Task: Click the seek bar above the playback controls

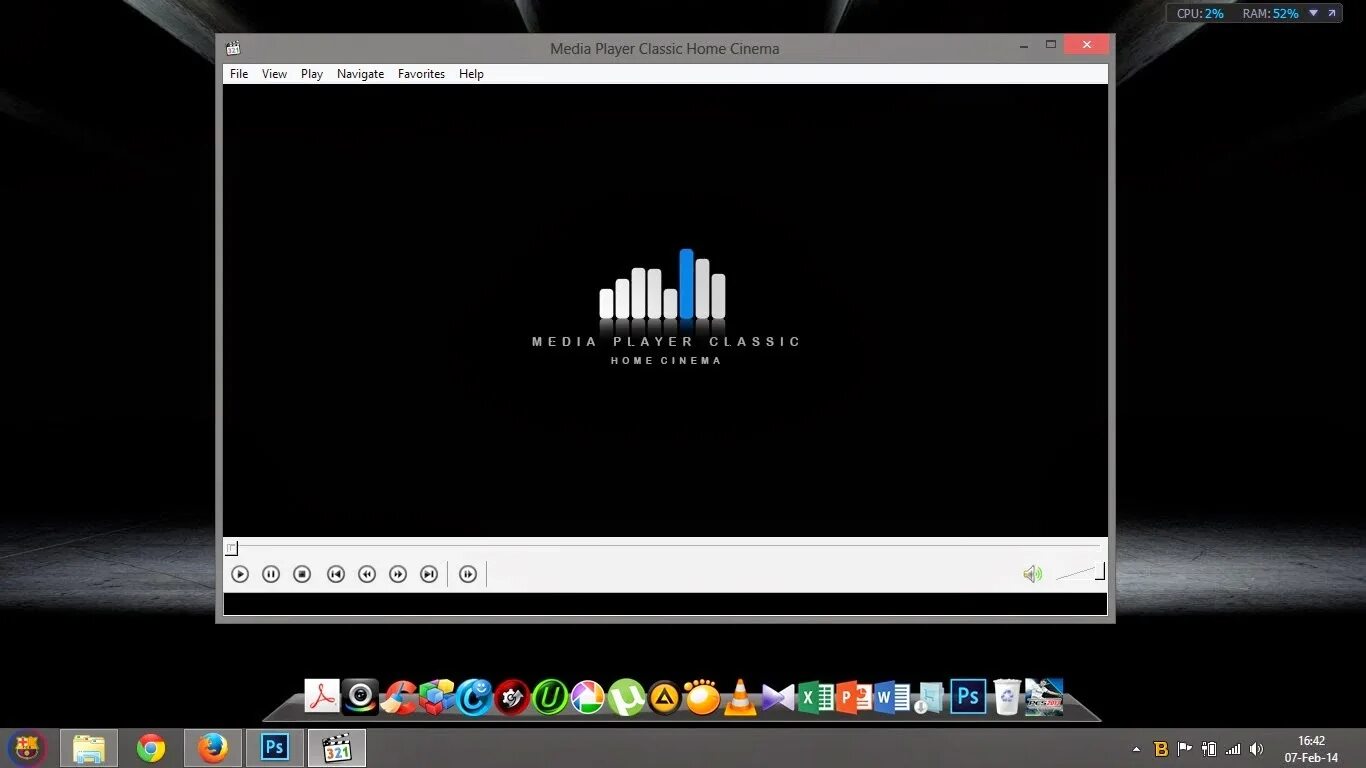Action: (x=665, y=548)
